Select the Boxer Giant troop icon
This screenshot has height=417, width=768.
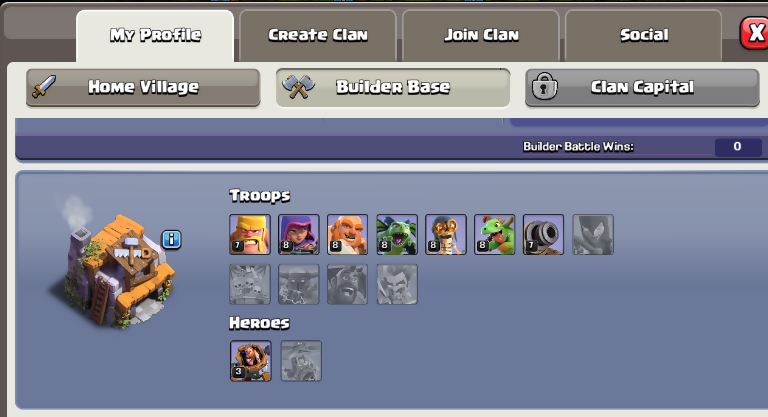(347, 234)
